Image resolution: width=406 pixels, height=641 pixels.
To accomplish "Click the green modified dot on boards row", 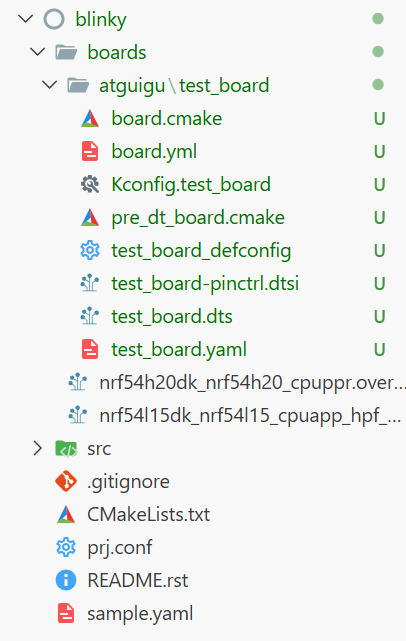I will tap(378, 52).
